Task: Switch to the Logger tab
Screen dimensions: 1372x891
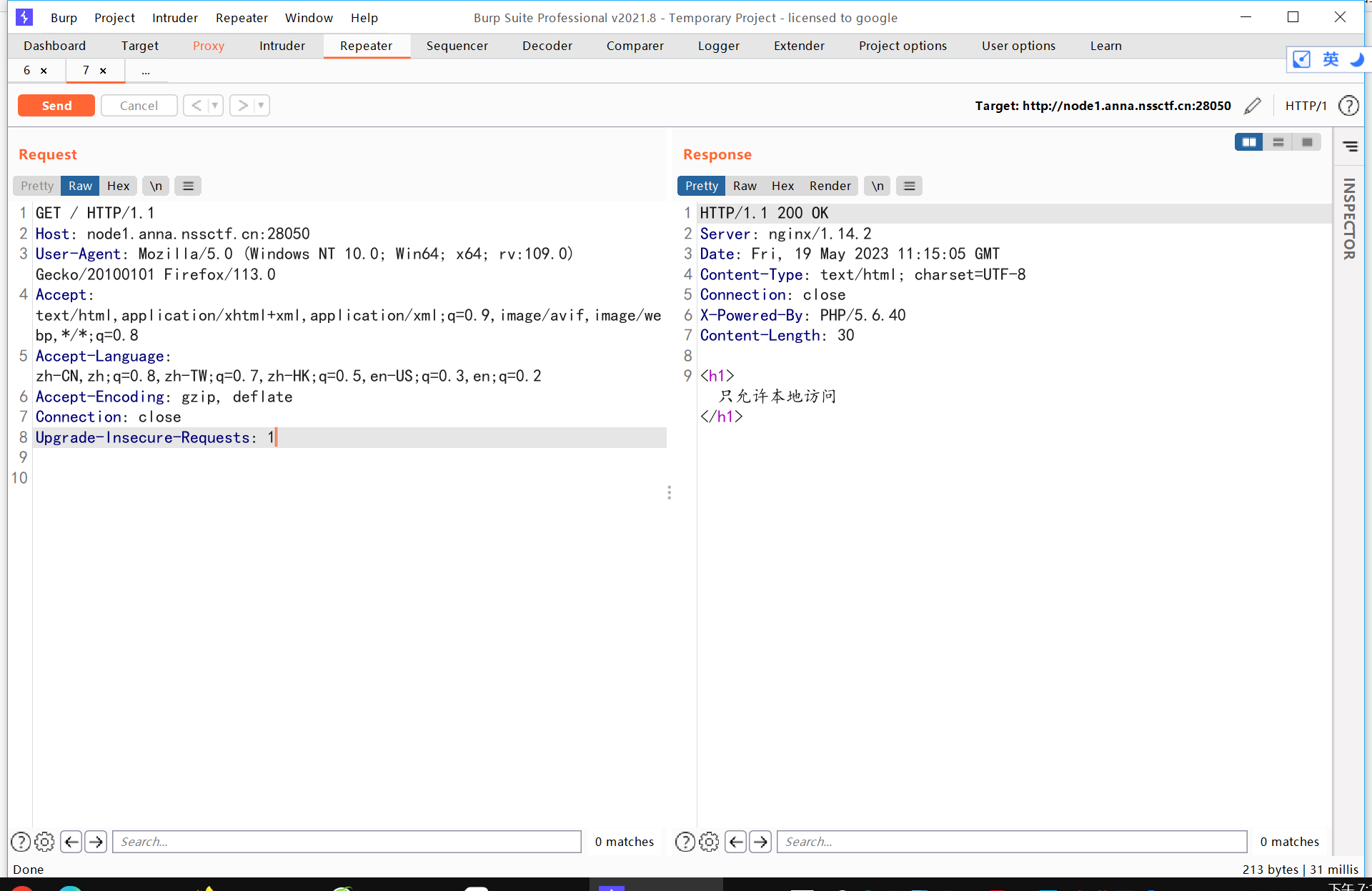Action: (x=719, y=46)
